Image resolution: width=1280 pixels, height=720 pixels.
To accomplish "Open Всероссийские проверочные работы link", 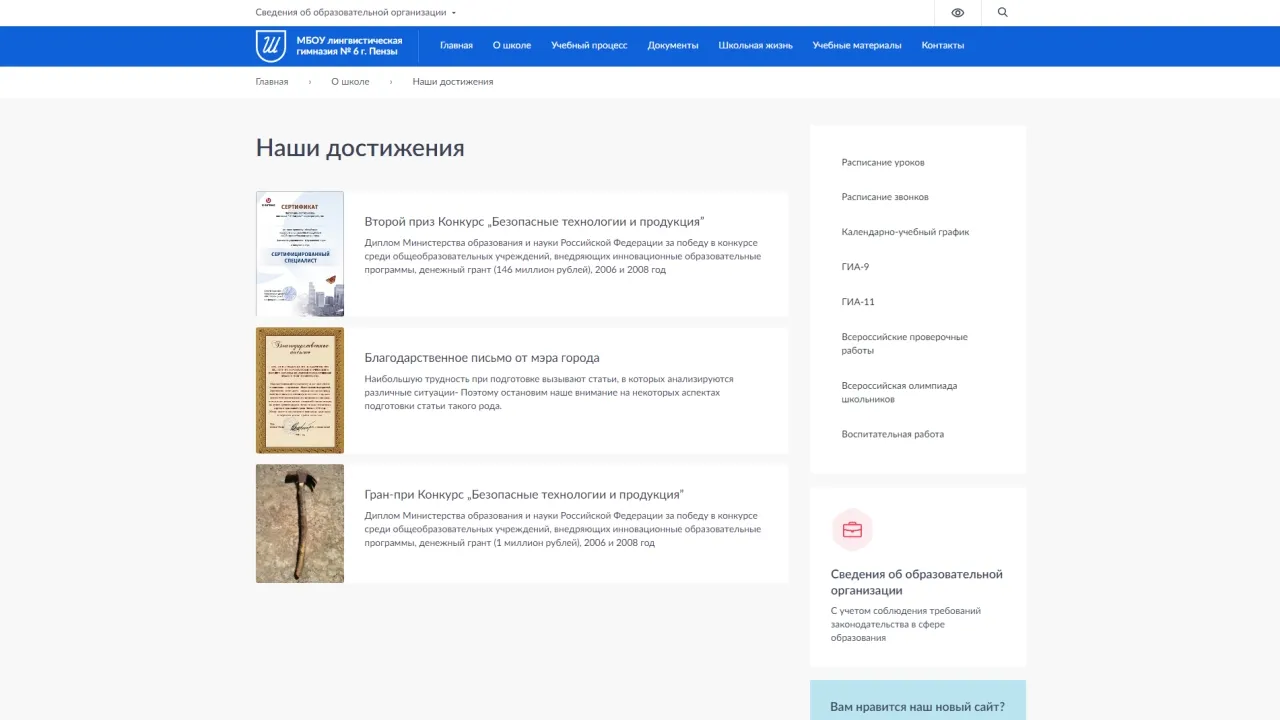I will tap(904, 344).
